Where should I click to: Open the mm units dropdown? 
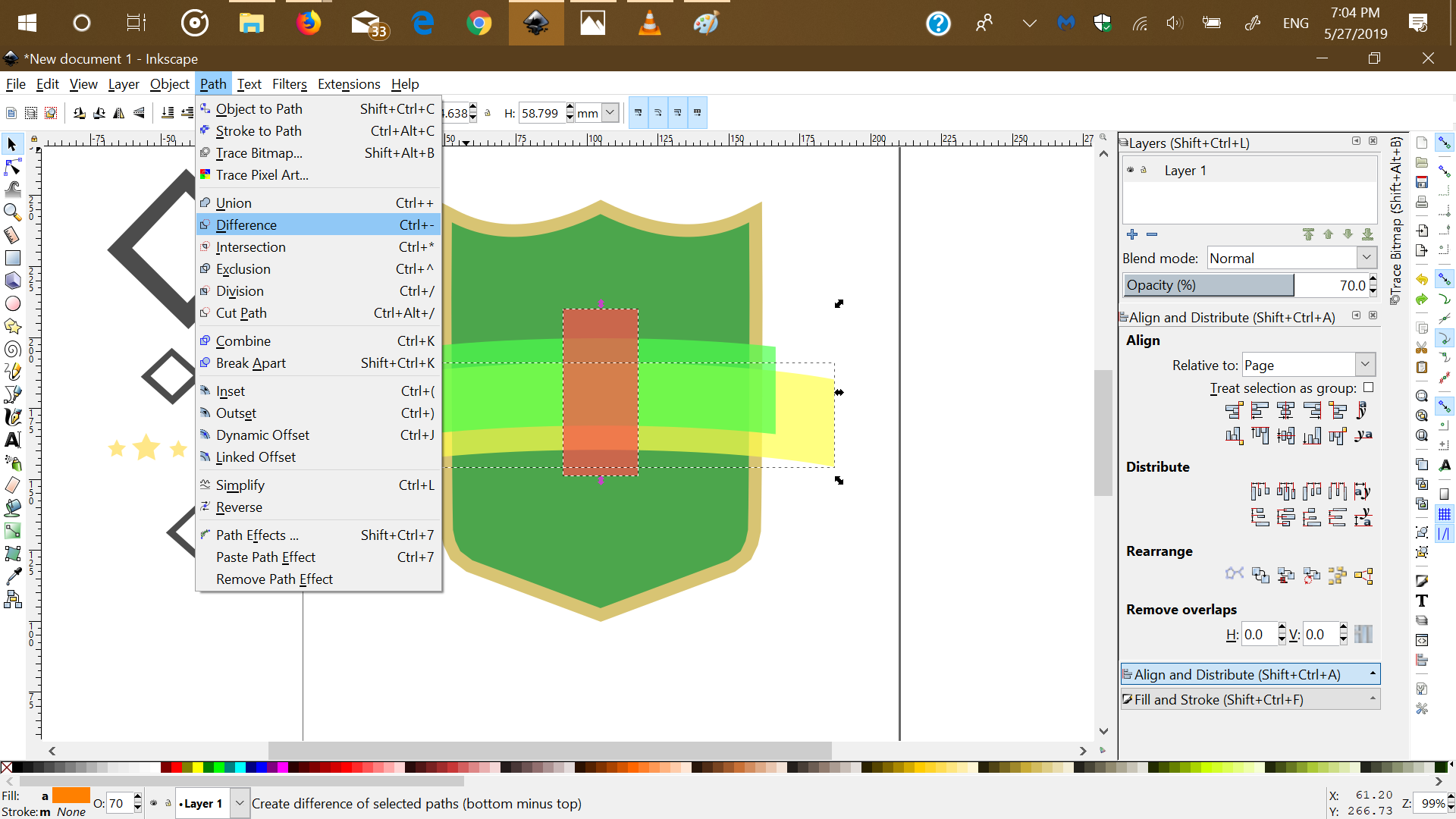click(610, 113)
